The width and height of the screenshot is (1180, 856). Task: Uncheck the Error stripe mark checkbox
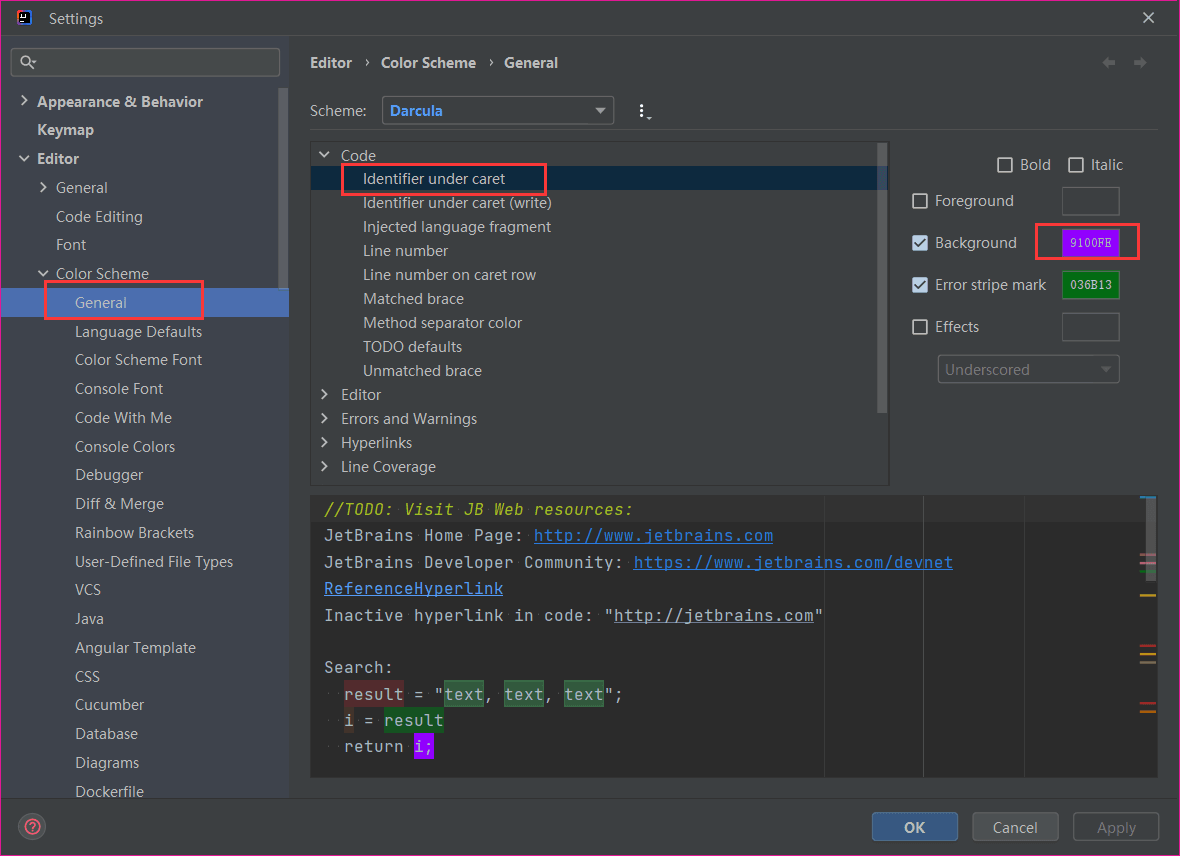pos(920,285)
